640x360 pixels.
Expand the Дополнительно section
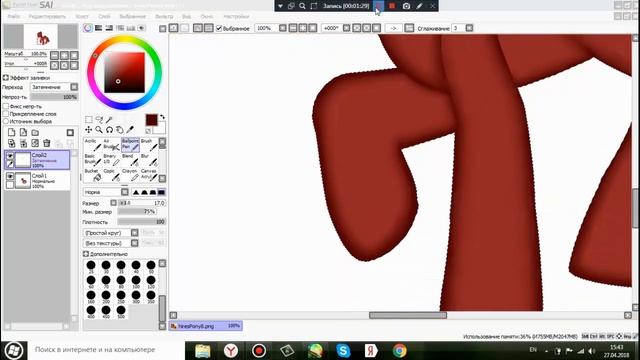86,254
